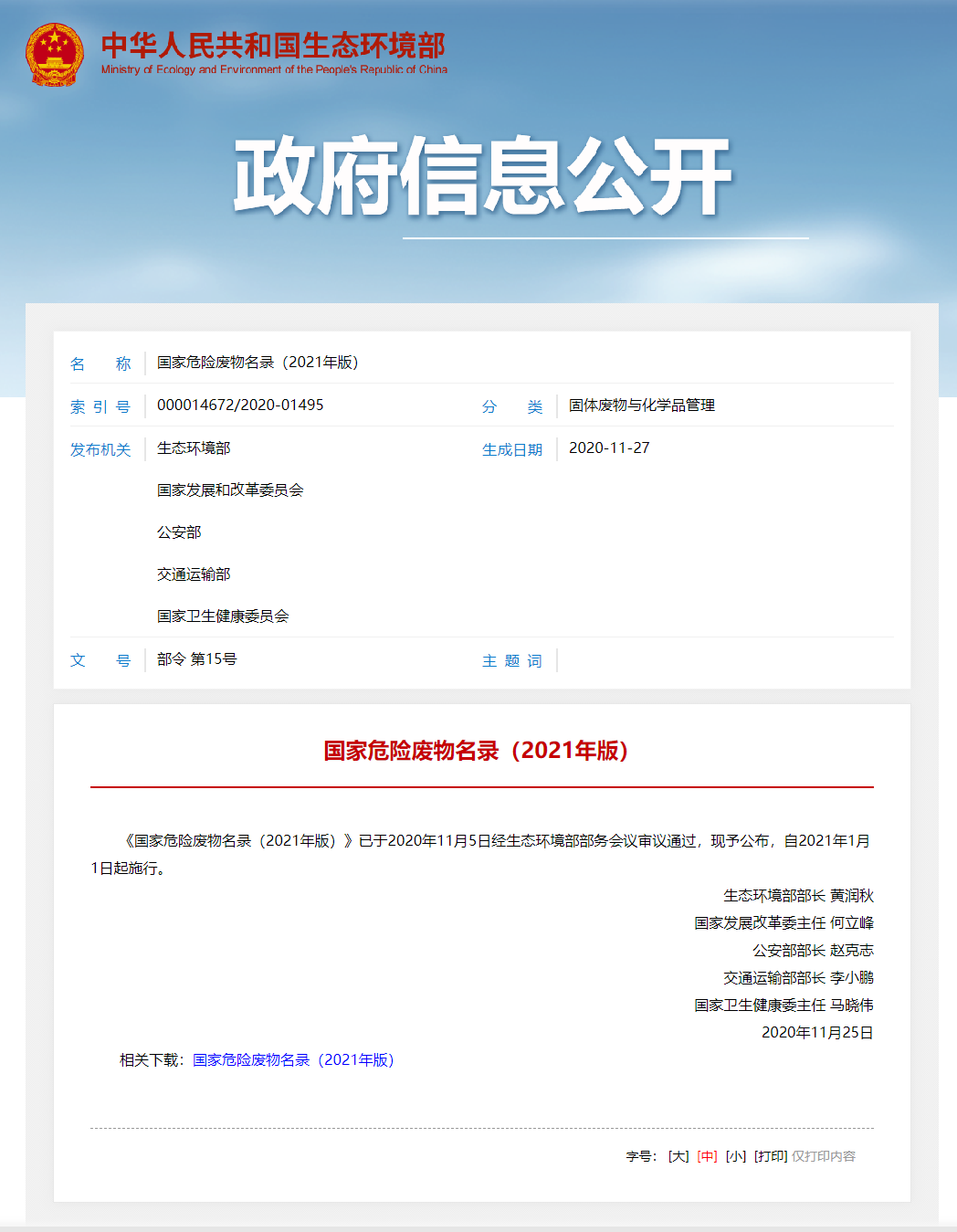This screenshot has height=1232, width=957.
Task: Click the generation date 2020-11-27
Action: tap(609, 448)
